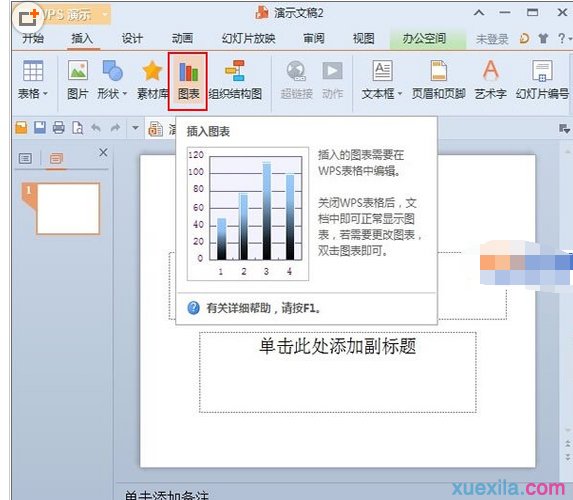Undo the last action
This screenshot has height=500, width=573.
coord(96,128)
